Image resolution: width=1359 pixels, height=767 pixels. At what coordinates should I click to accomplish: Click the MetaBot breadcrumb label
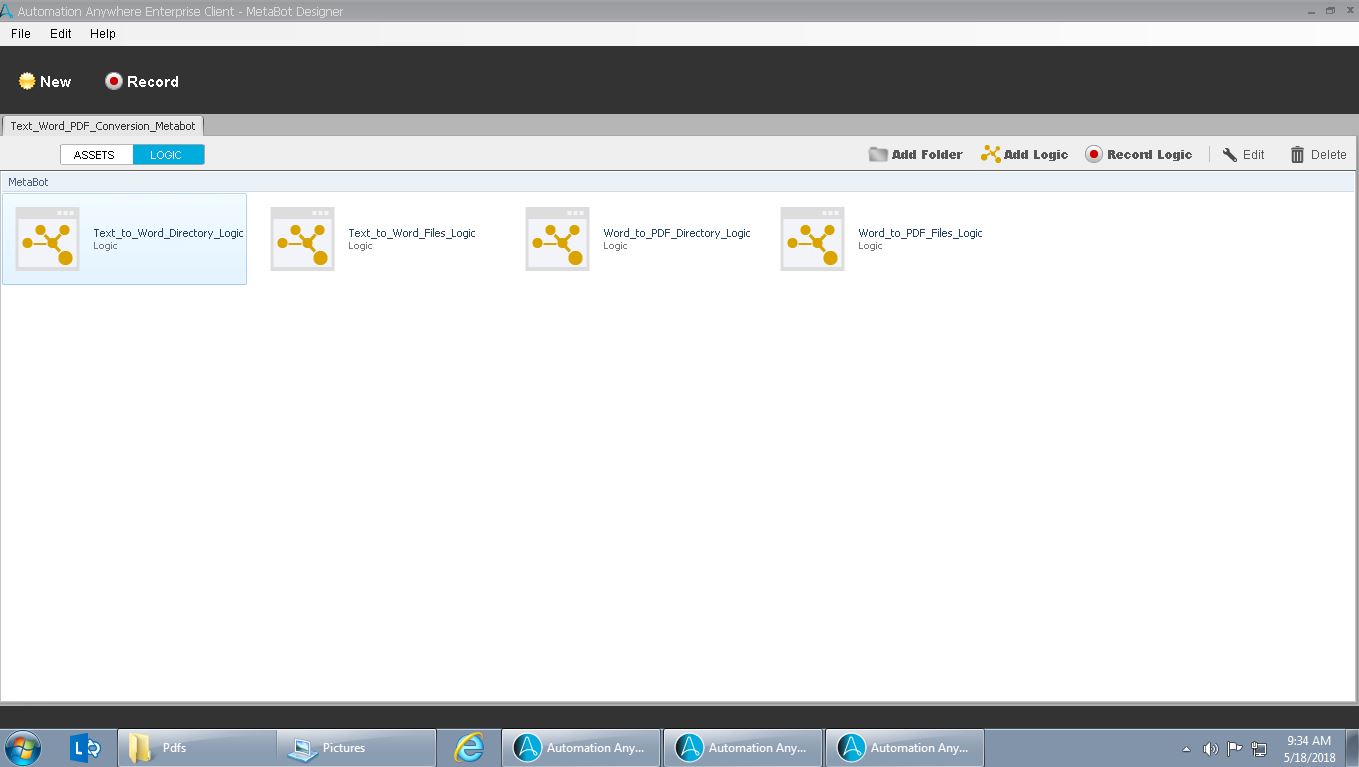point(28,182)
